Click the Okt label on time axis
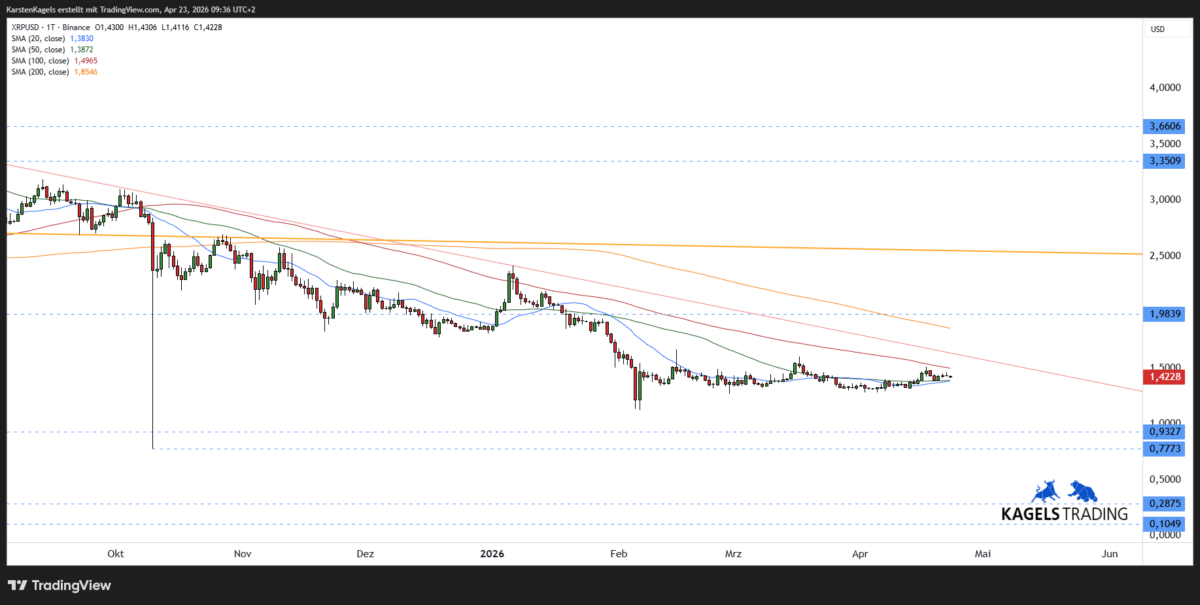The width and height of the screenshot is (1200, 605). pyautogui.click(x=116, y=553)
